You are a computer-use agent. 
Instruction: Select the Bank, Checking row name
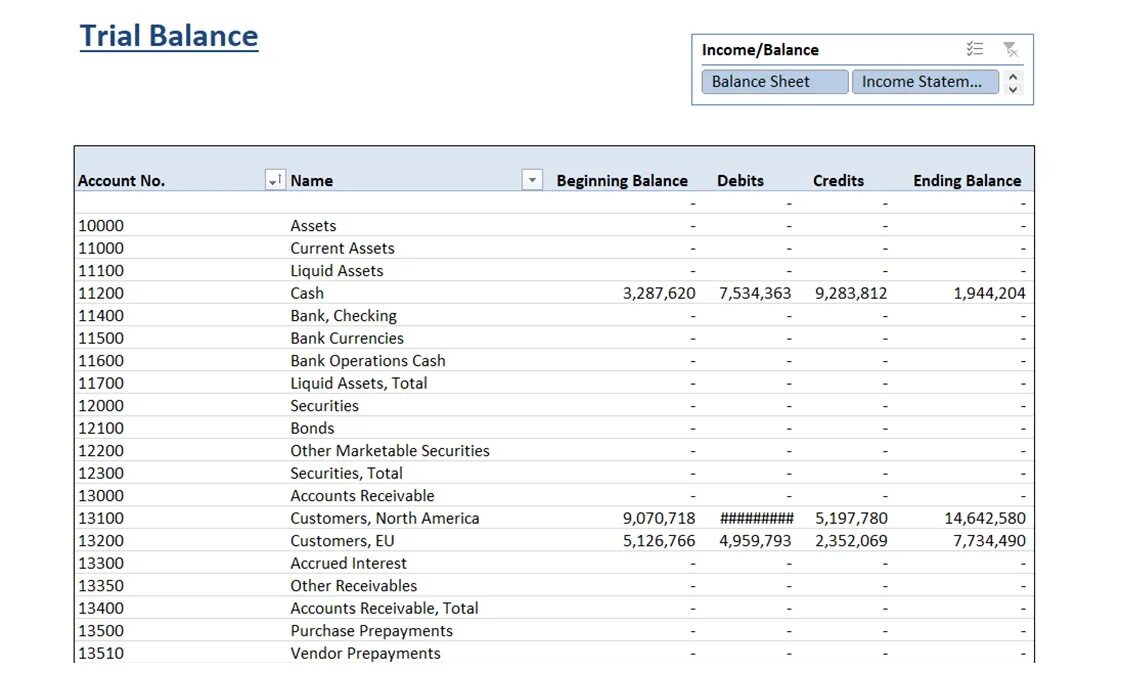(x=343, y=316)
